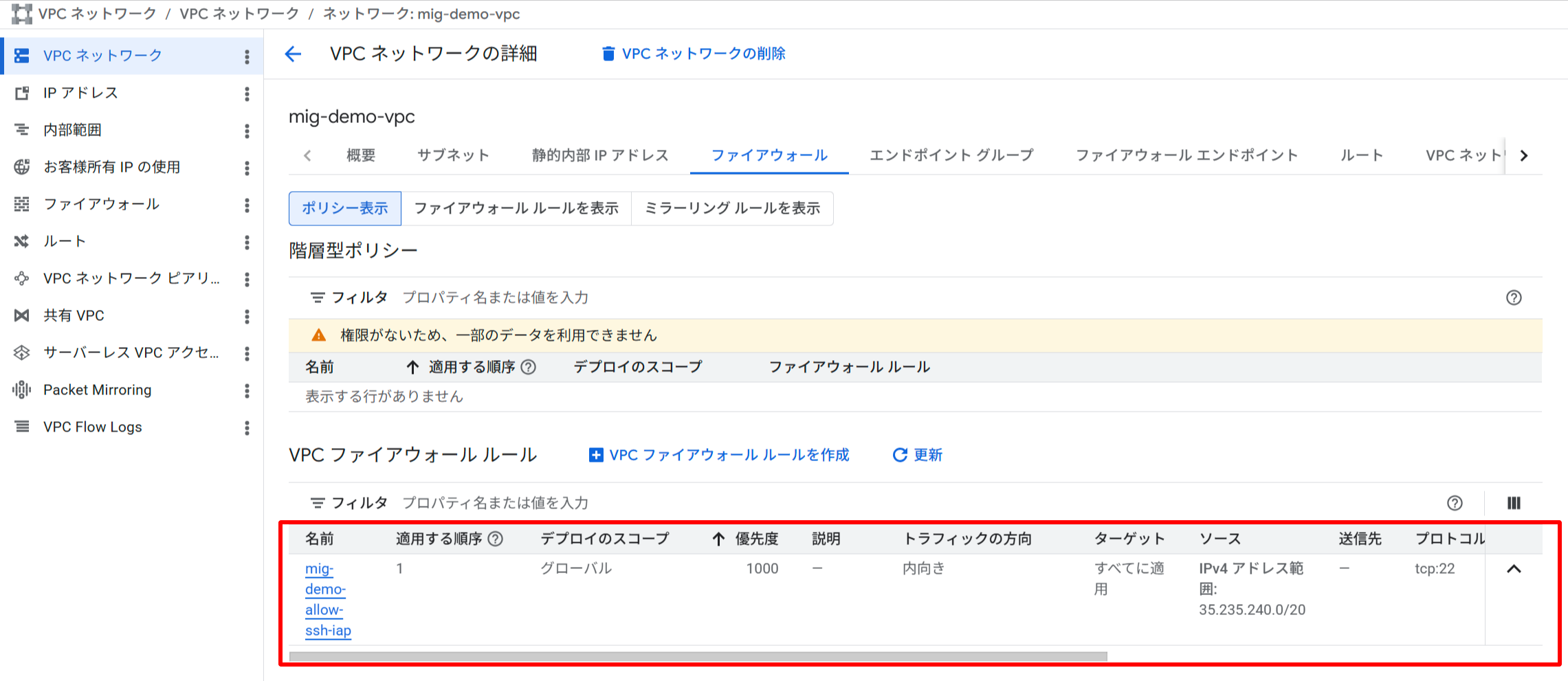Click the help icon beside 適用する順序 in rules table
1568x681 pixels.
pyautogui.click(x=496, y=539)
